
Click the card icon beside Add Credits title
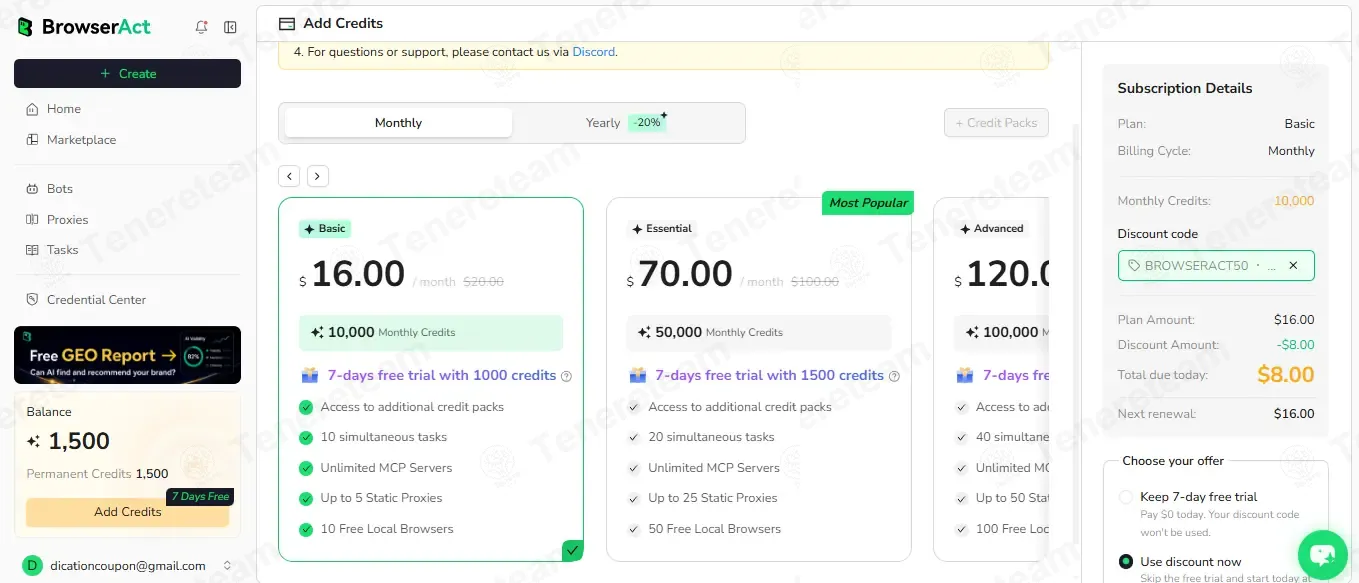[x=287, y=23]
